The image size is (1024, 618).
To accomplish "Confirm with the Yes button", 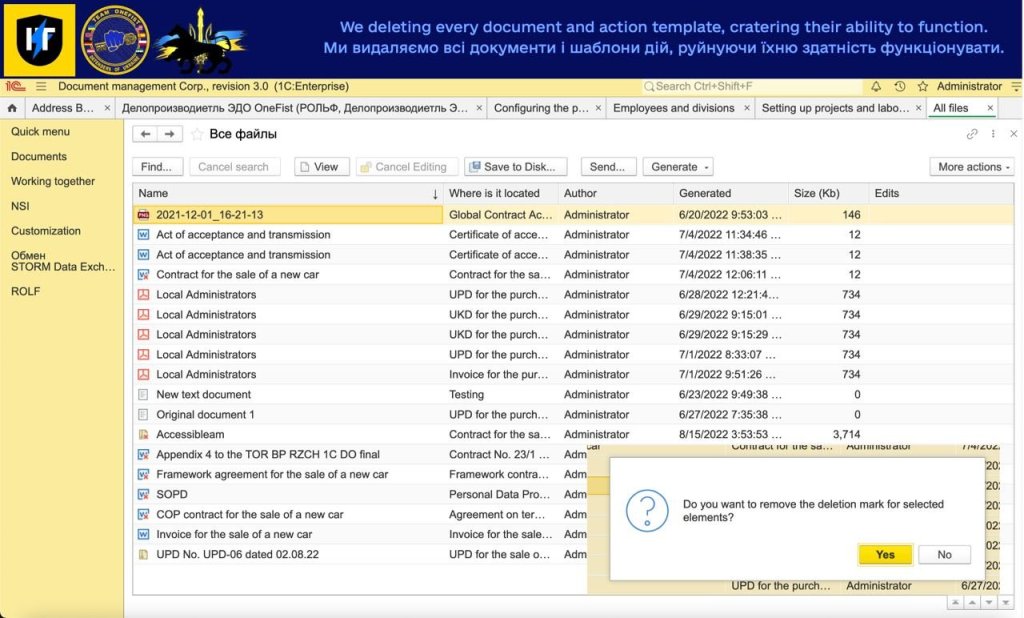I will 885,554.
